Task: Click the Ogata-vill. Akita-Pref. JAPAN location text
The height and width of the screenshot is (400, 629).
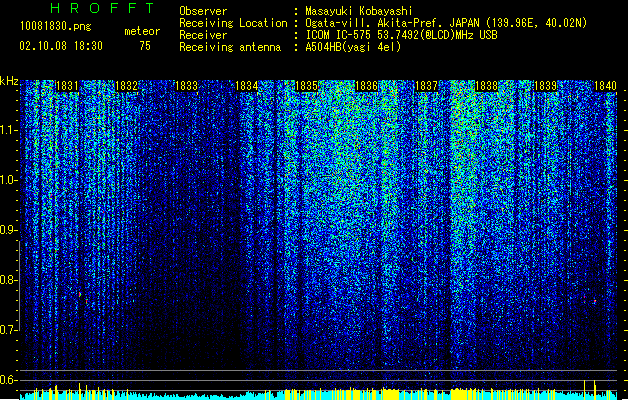Action: click(x=446, y=23)
